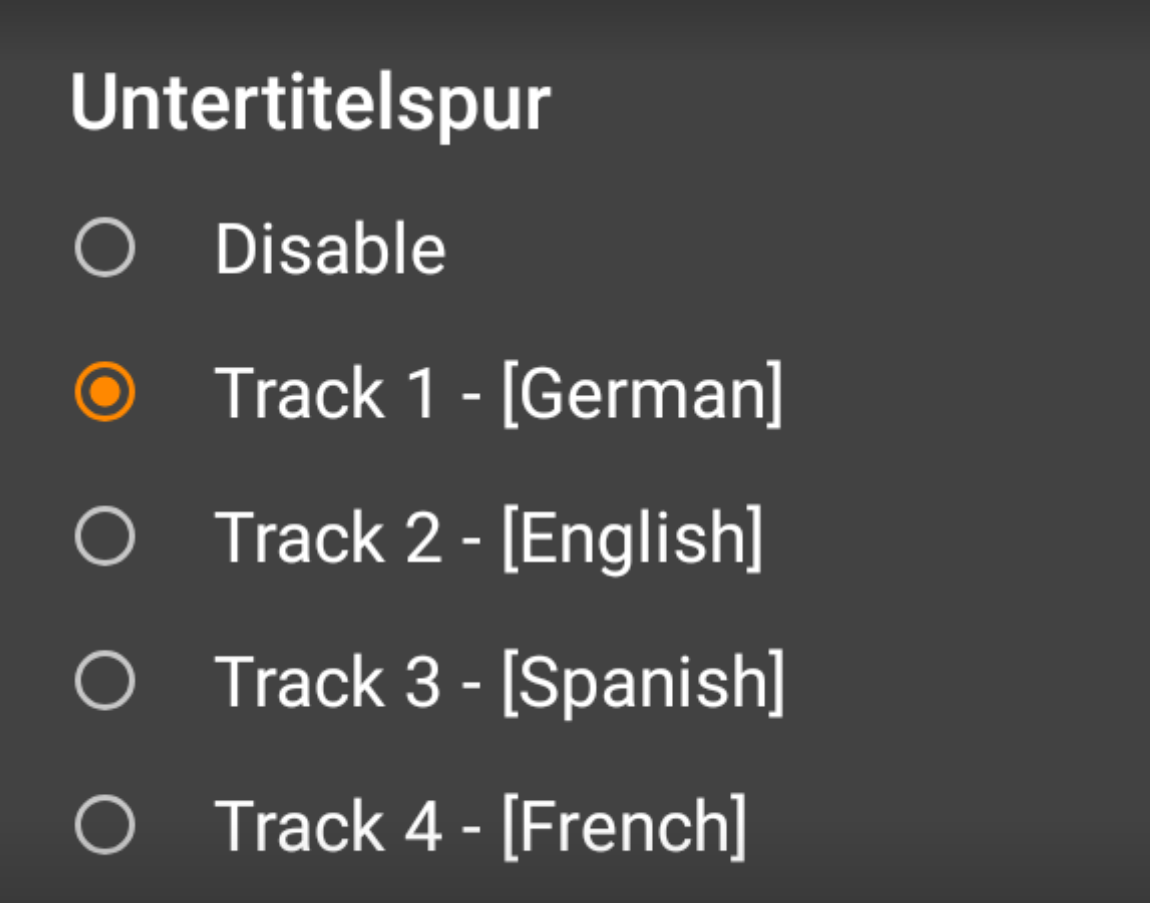Select the "Track 3 - [Spanish]" option label
Screen dimensions: 1150x903
coord(499,681)
